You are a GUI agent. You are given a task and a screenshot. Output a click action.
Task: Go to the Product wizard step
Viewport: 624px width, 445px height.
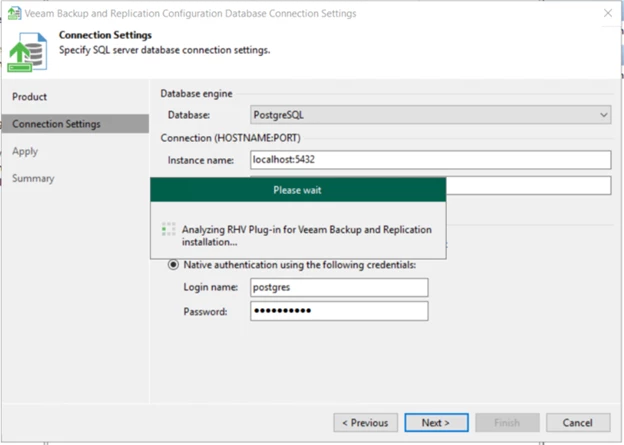pos(29,97)
